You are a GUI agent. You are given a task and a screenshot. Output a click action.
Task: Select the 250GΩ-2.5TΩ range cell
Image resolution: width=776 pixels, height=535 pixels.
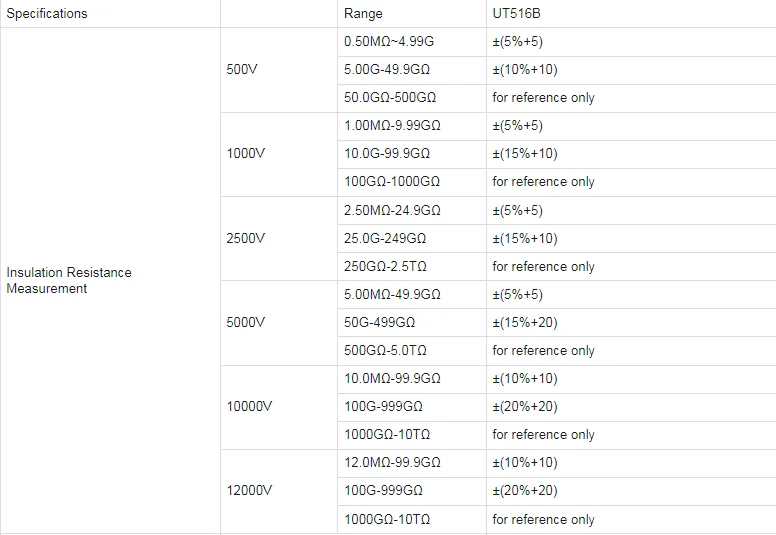[385, 267]
